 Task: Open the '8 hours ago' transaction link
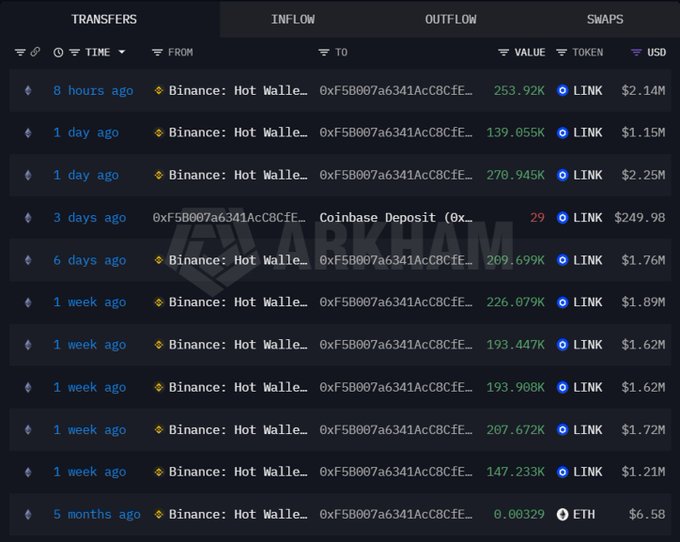[93, 90]
